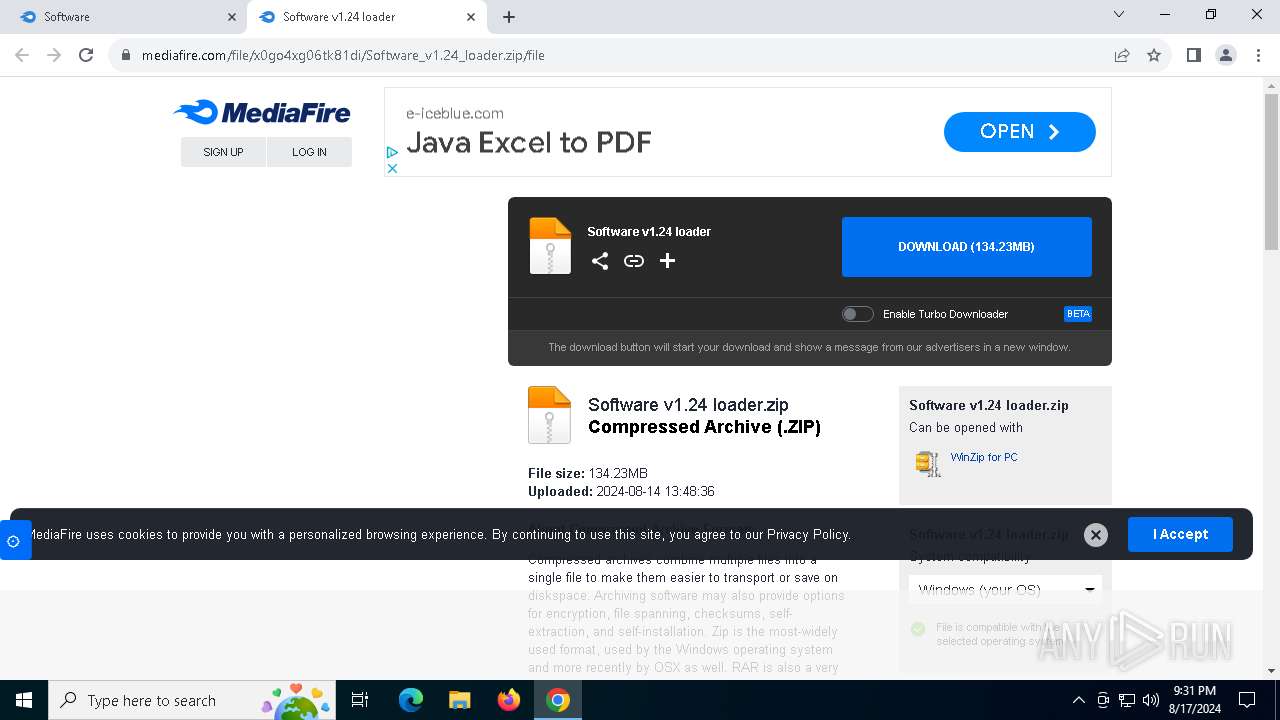Click the orange zip file icon in download panel
This screenshot has width=1280, height=720.
pyautogui.click(x=550, y=246)
